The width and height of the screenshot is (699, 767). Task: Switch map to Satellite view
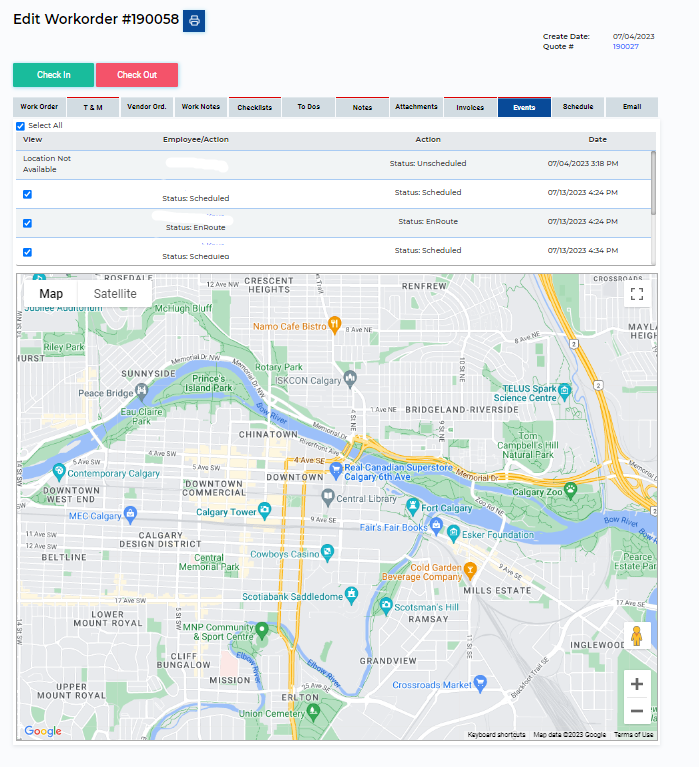click(115, 293)
